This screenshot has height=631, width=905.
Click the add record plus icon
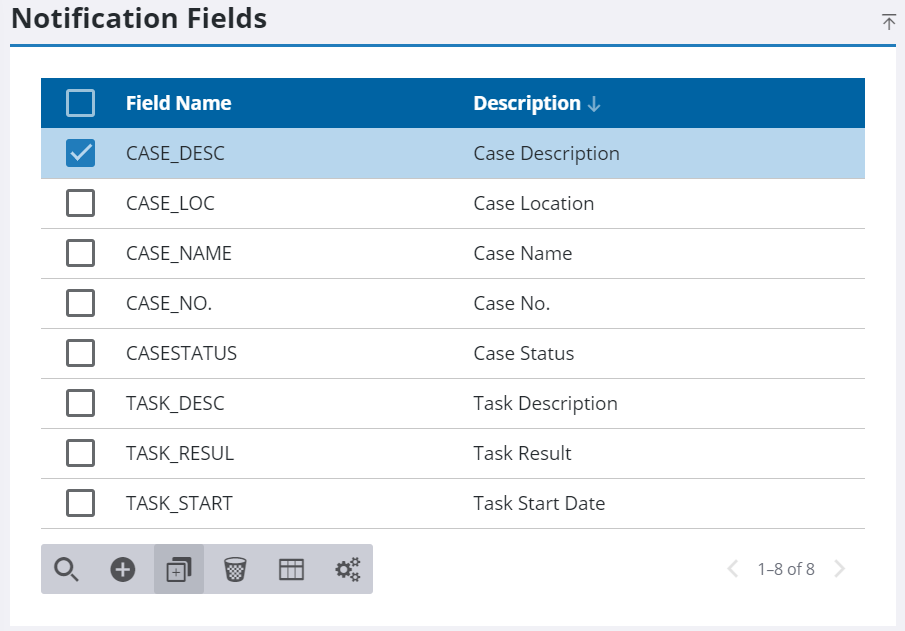pos(122,570)
